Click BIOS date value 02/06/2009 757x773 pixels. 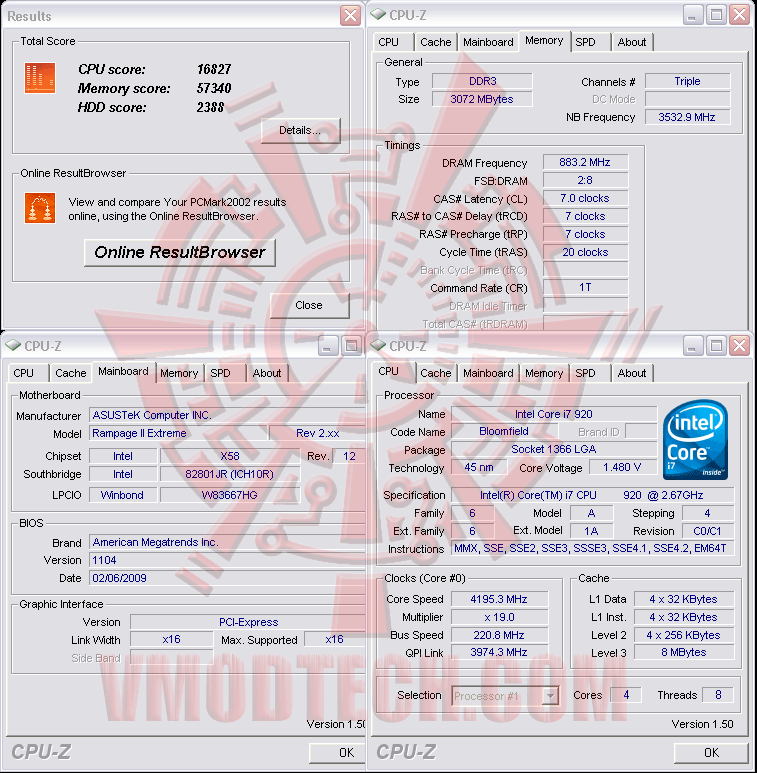(227, 578)
